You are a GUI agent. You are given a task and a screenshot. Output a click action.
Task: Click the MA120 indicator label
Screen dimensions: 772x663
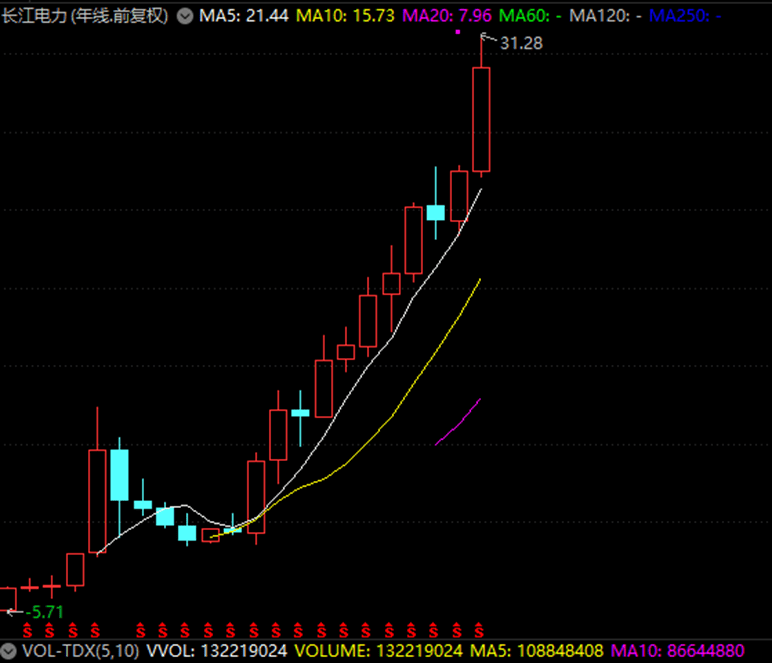604,16
